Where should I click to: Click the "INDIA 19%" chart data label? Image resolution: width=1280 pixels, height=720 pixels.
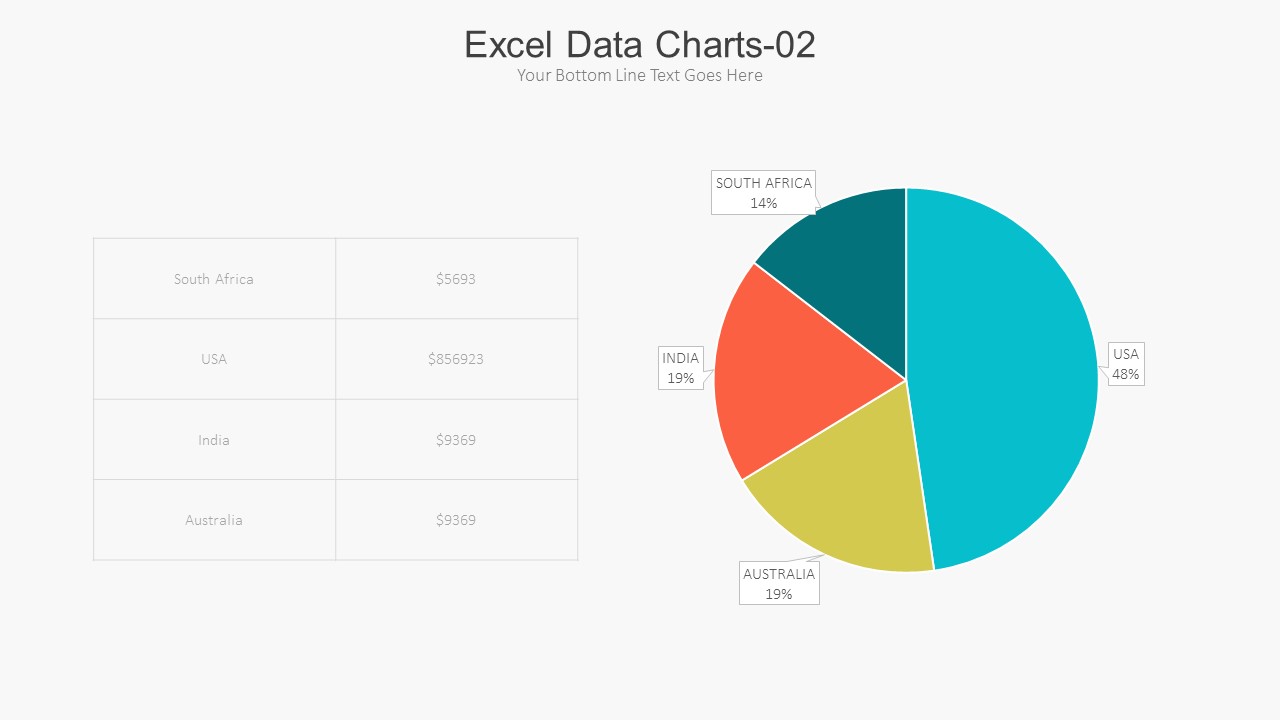[681, 368]
